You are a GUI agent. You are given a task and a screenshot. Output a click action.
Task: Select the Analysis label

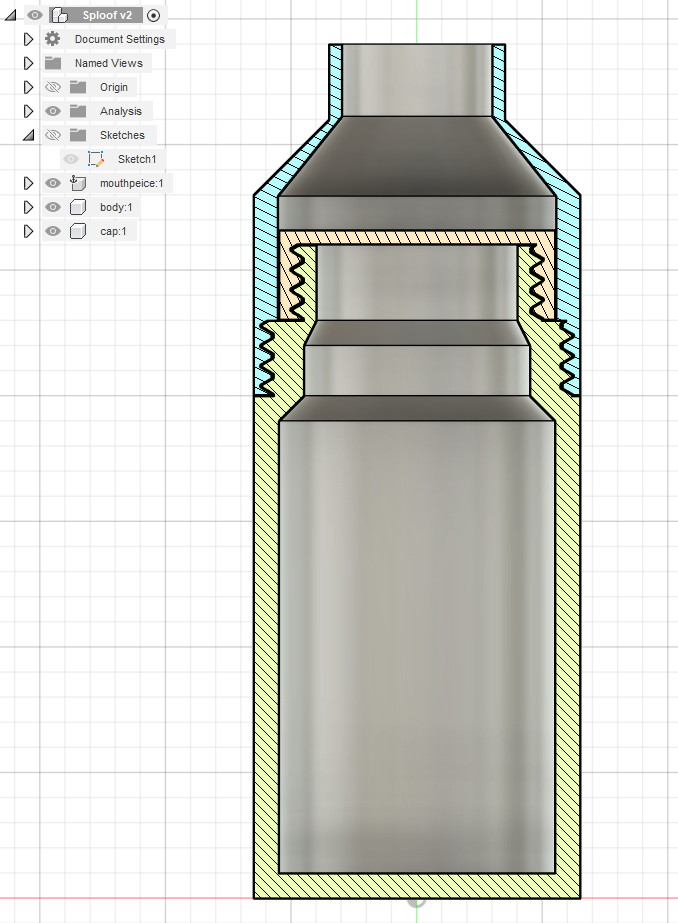(x=121, y=111)
